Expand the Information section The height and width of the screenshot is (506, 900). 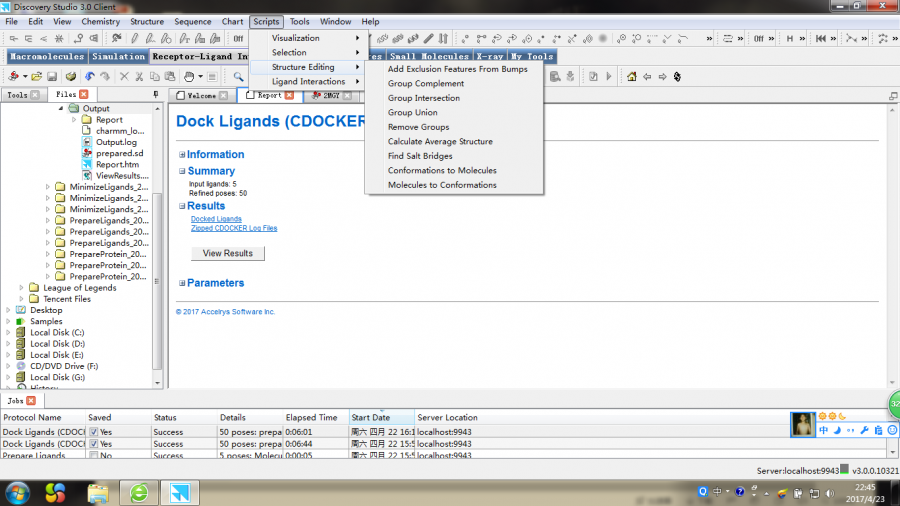click(x=182, y=154)
